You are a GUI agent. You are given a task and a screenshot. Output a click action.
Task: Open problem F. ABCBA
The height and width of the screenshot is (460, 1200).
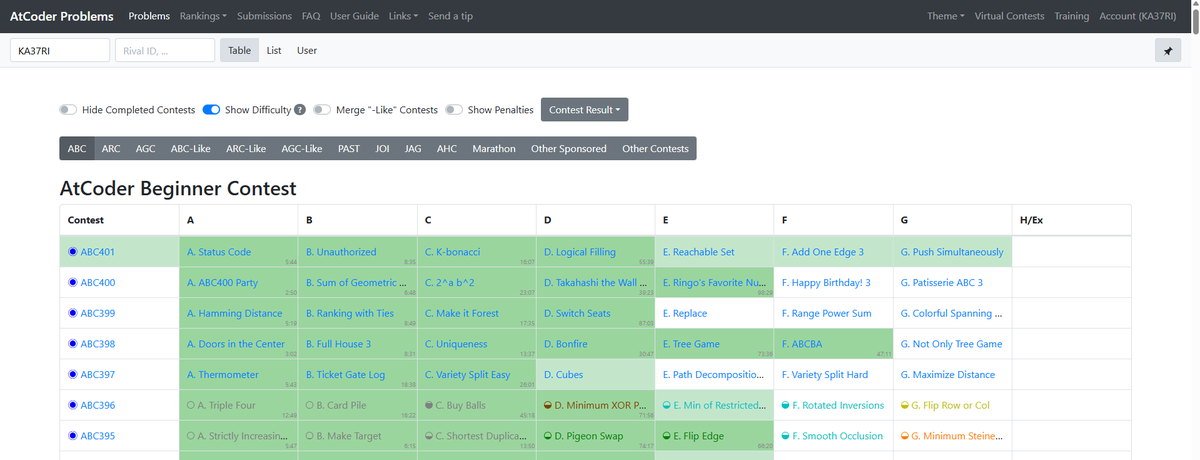pos(802,344)
